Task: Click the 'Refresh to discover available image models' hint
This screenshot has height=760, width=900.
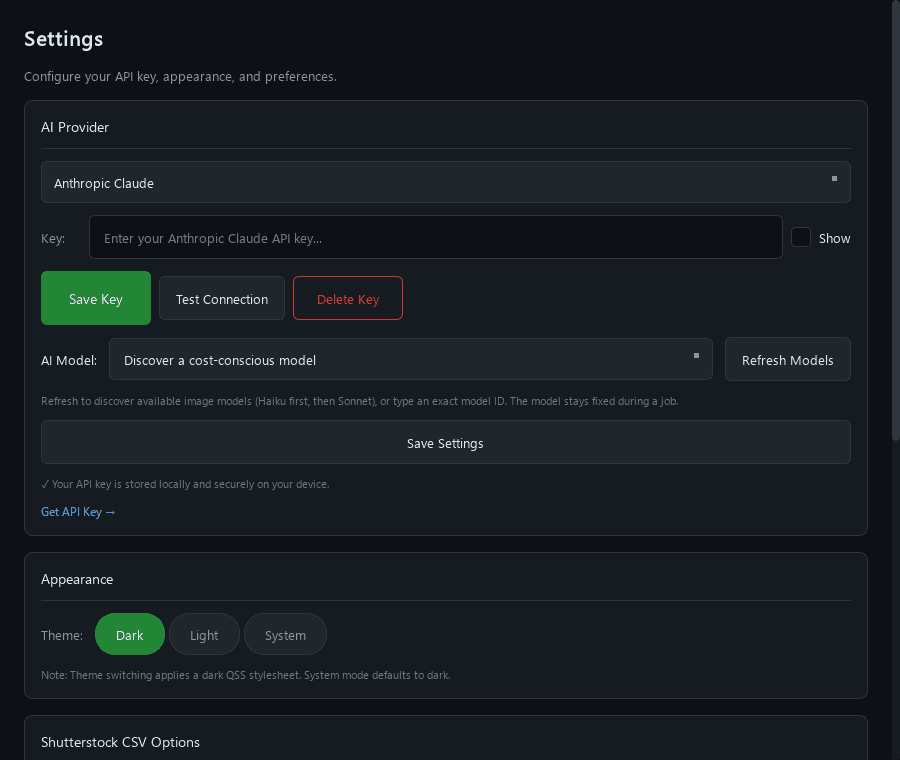Action: click(359, 401)
